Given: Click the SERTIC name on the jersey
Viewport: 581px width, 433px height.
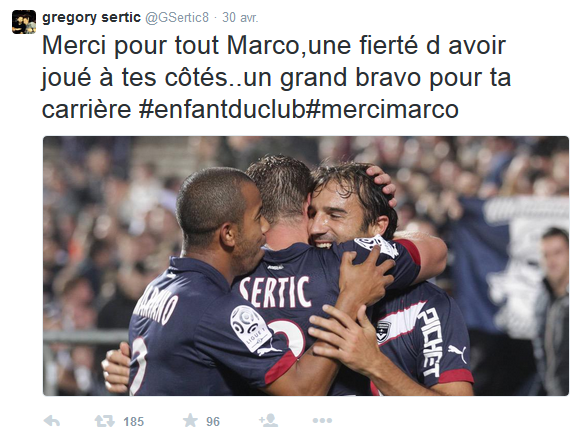Looking at the screenshot, I should [x=275, y=293].
